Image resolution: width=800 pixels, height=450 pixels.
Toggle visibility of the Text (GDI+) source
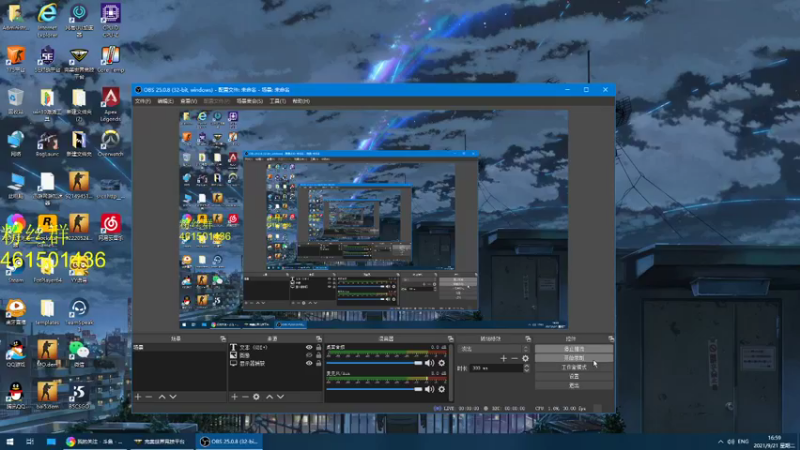pos(309,347)
